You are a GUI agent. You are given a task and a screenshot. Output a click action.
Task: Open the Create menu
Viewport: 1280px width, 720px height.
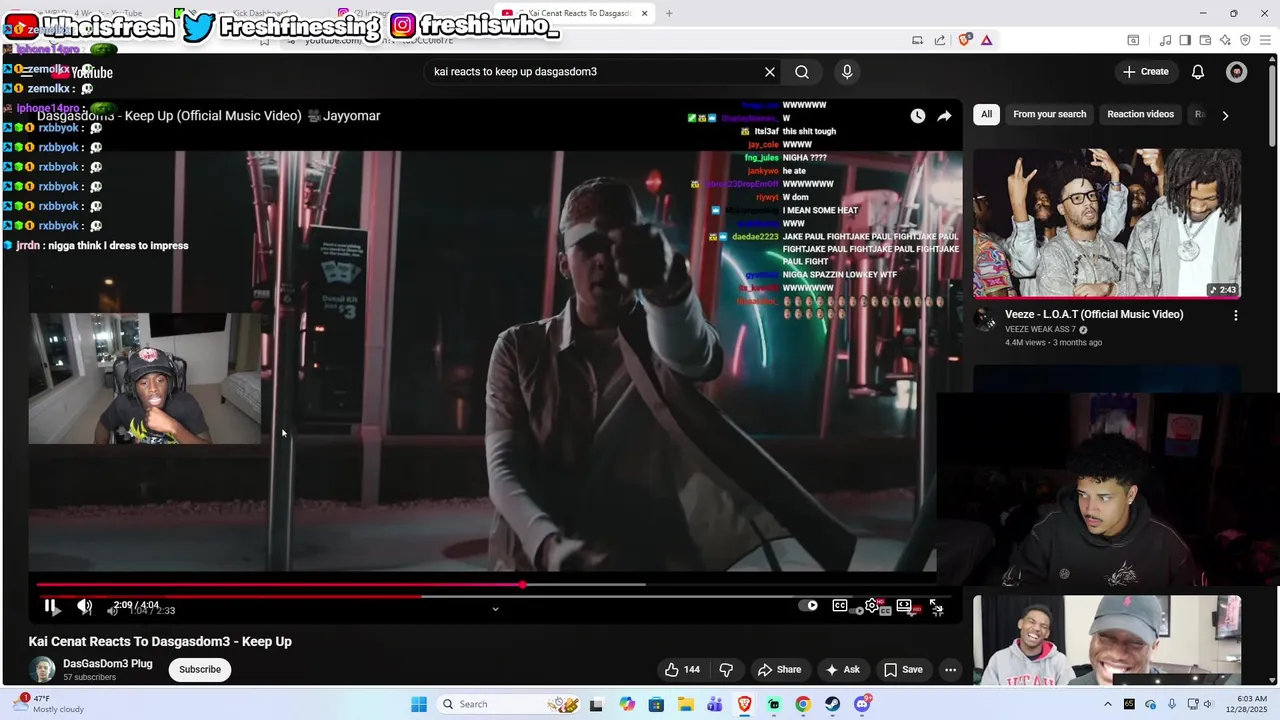1146,72
